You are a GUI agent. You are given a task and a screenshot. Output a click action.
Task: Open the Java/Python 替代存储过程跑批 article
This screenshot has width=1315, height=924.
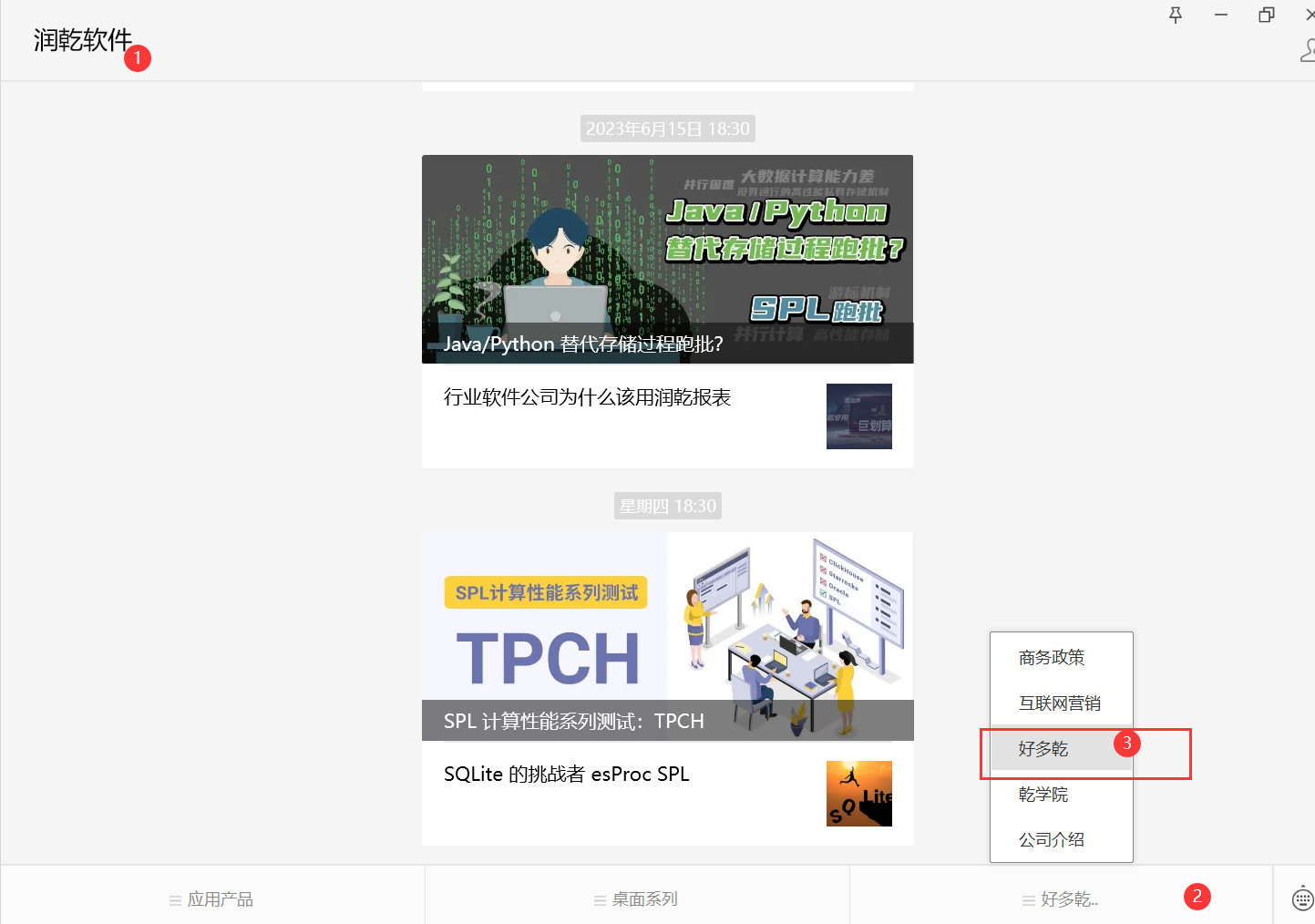point(668,259)
